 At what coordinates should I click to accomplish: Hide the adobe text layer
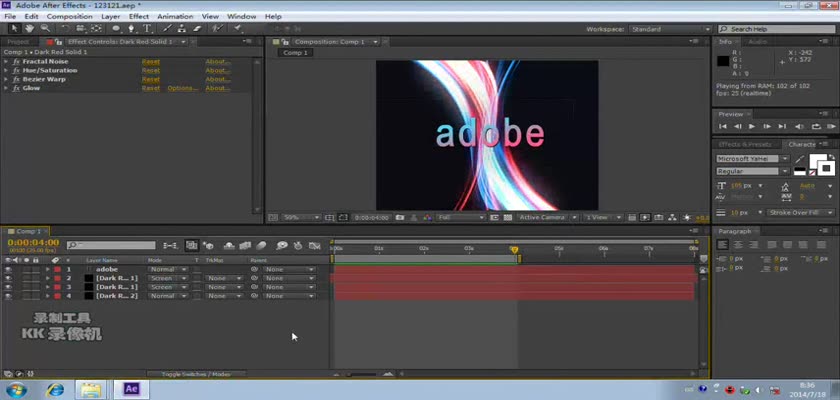click(x=8, y=269)
